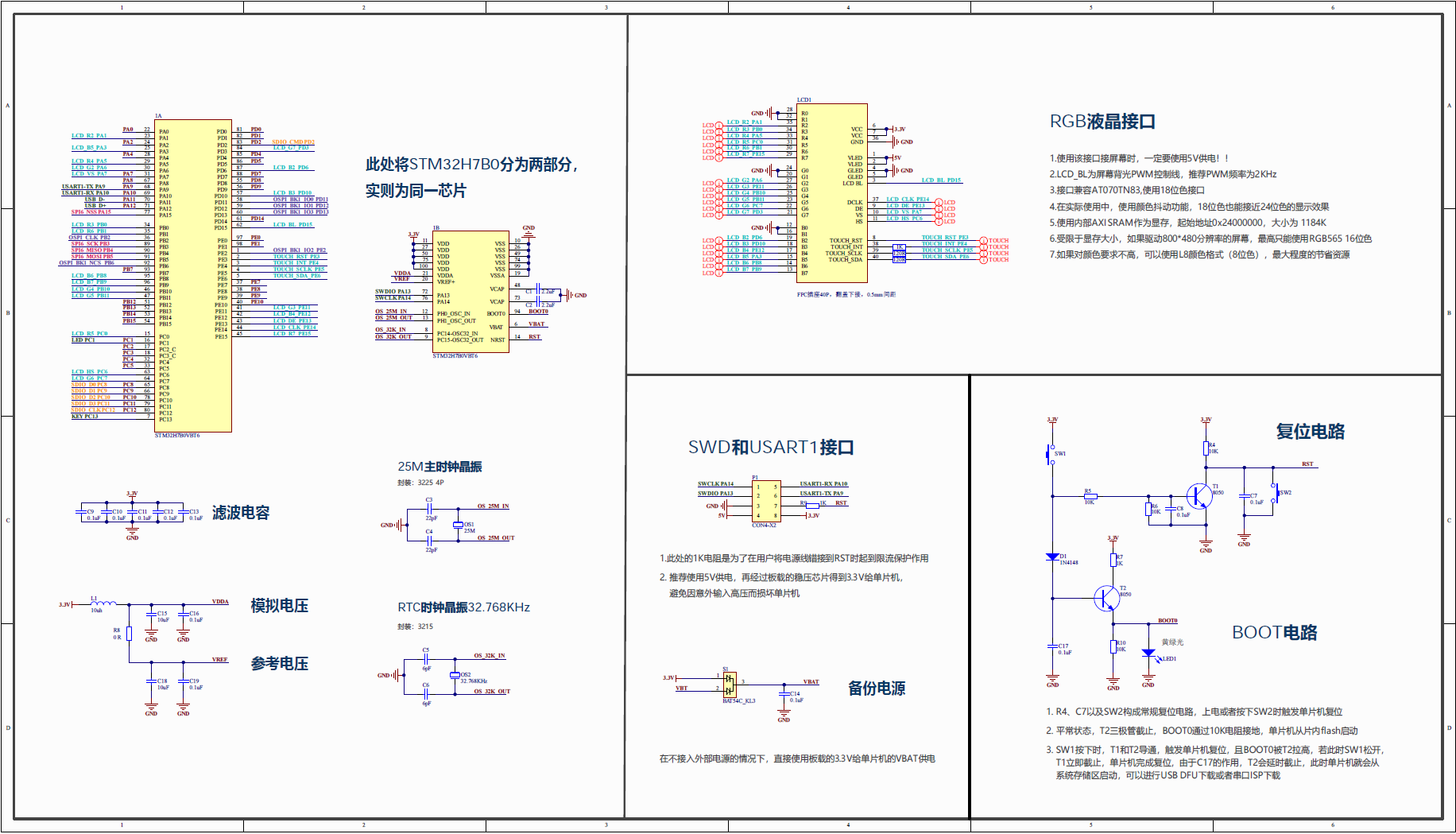Click the VBAT net label in 备份电源
The height and width of the screenshot is (834, 1456).
click(x=811, y=682)
